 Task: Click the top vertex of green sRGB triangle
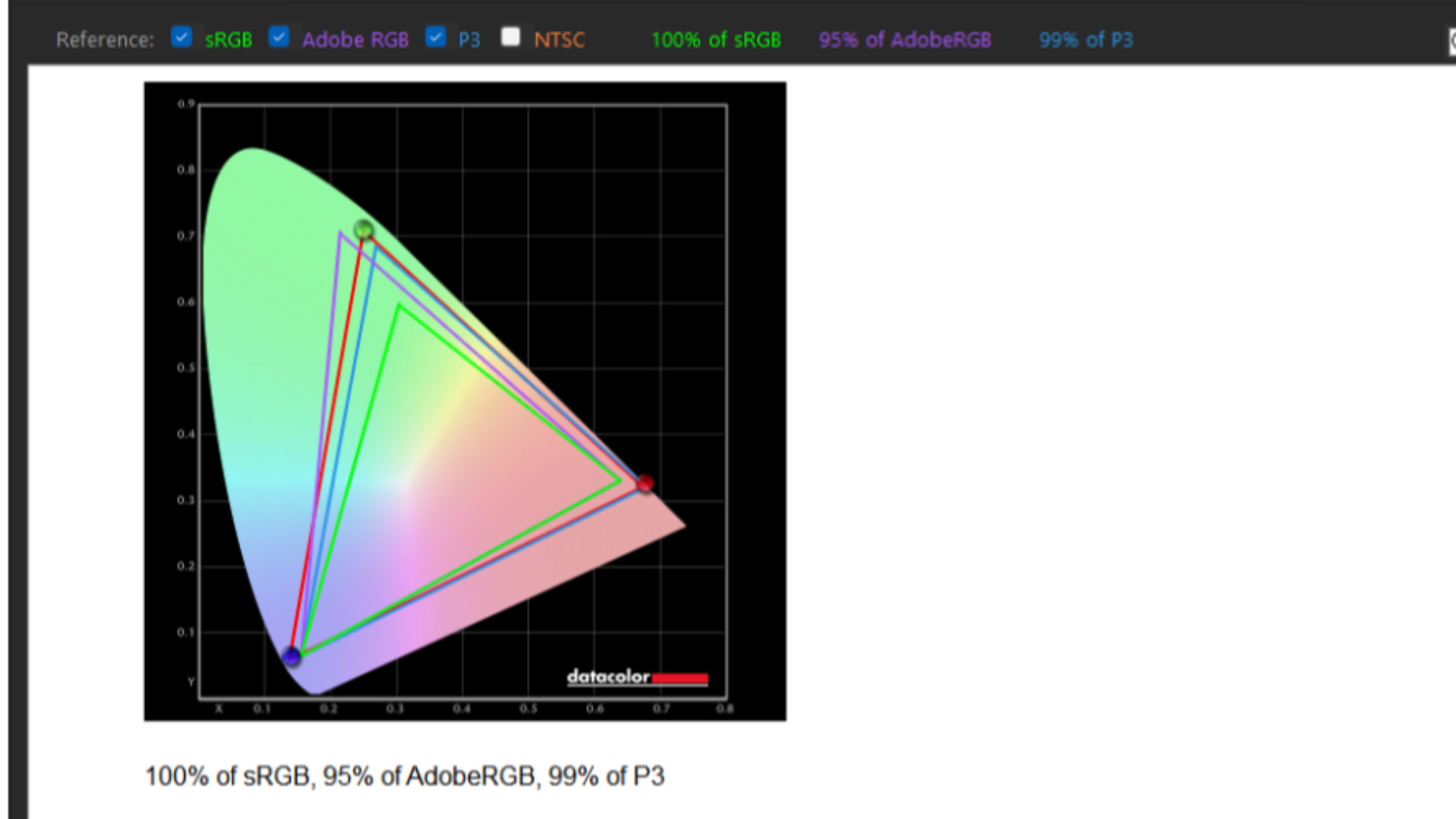pyautogui.click(x=398, y=305)
